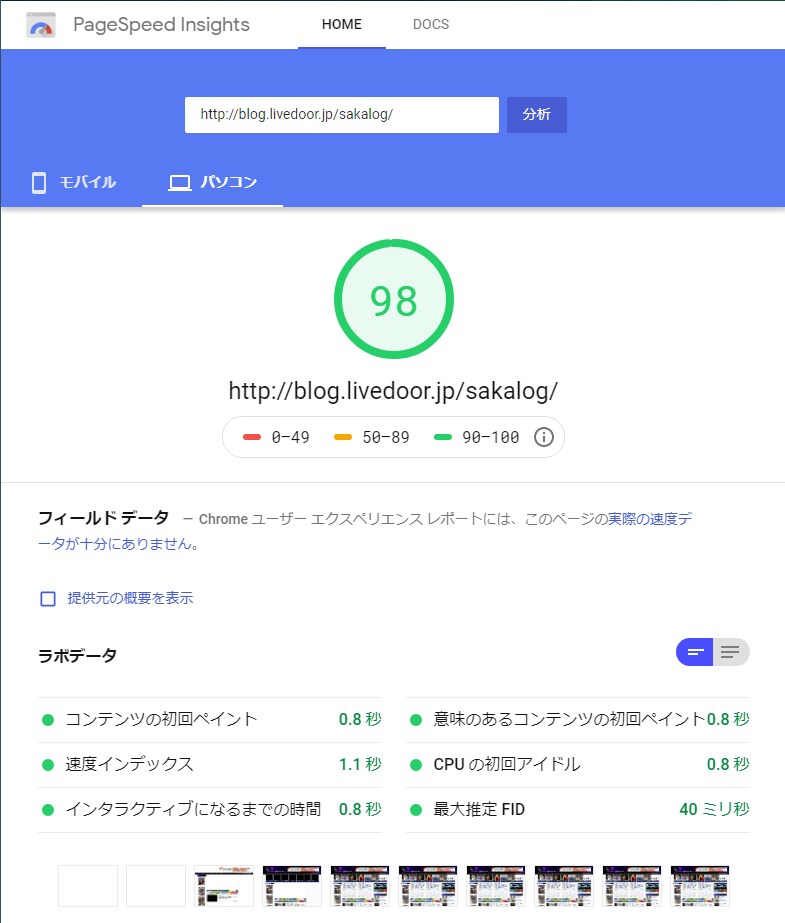Click the red 0-49 legend marker
The height and width of the screenshot is (923, 785).
(252, 437)
